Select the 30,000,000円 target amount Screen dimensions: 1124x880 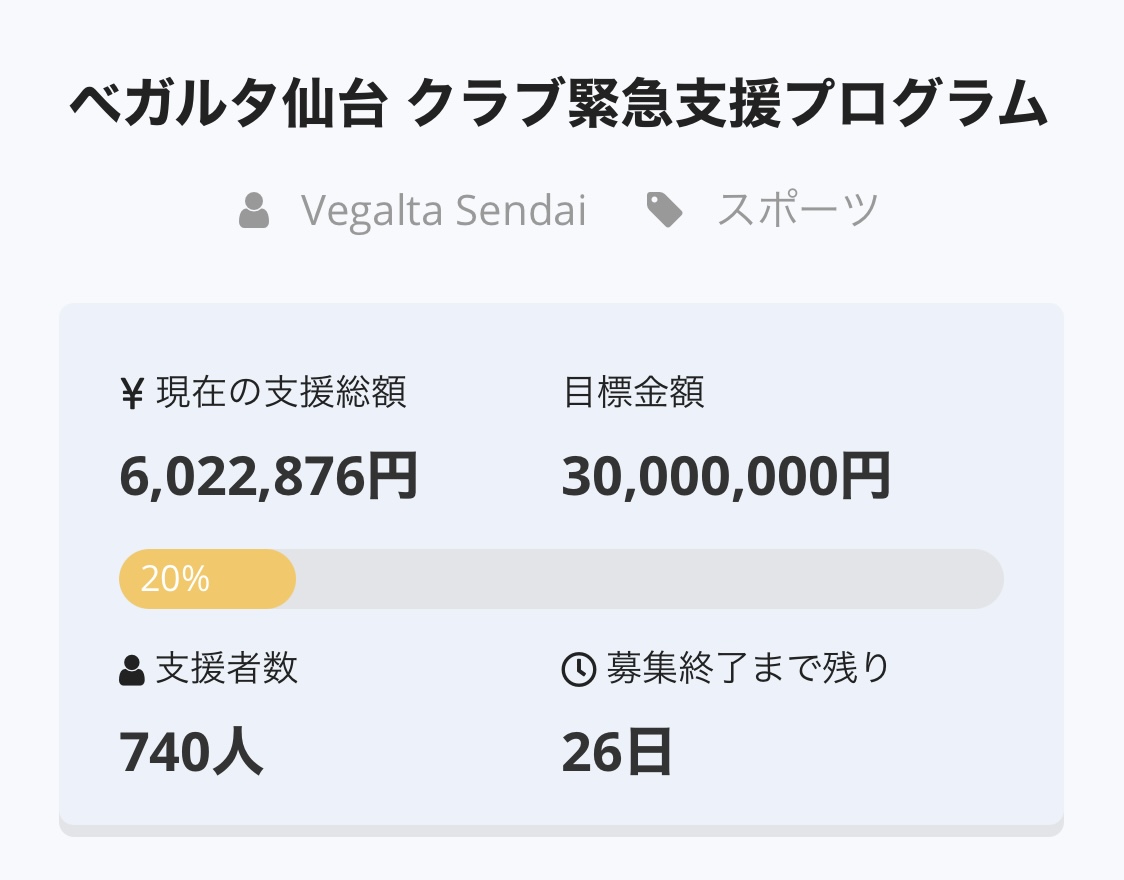click(x=726, y=476)
